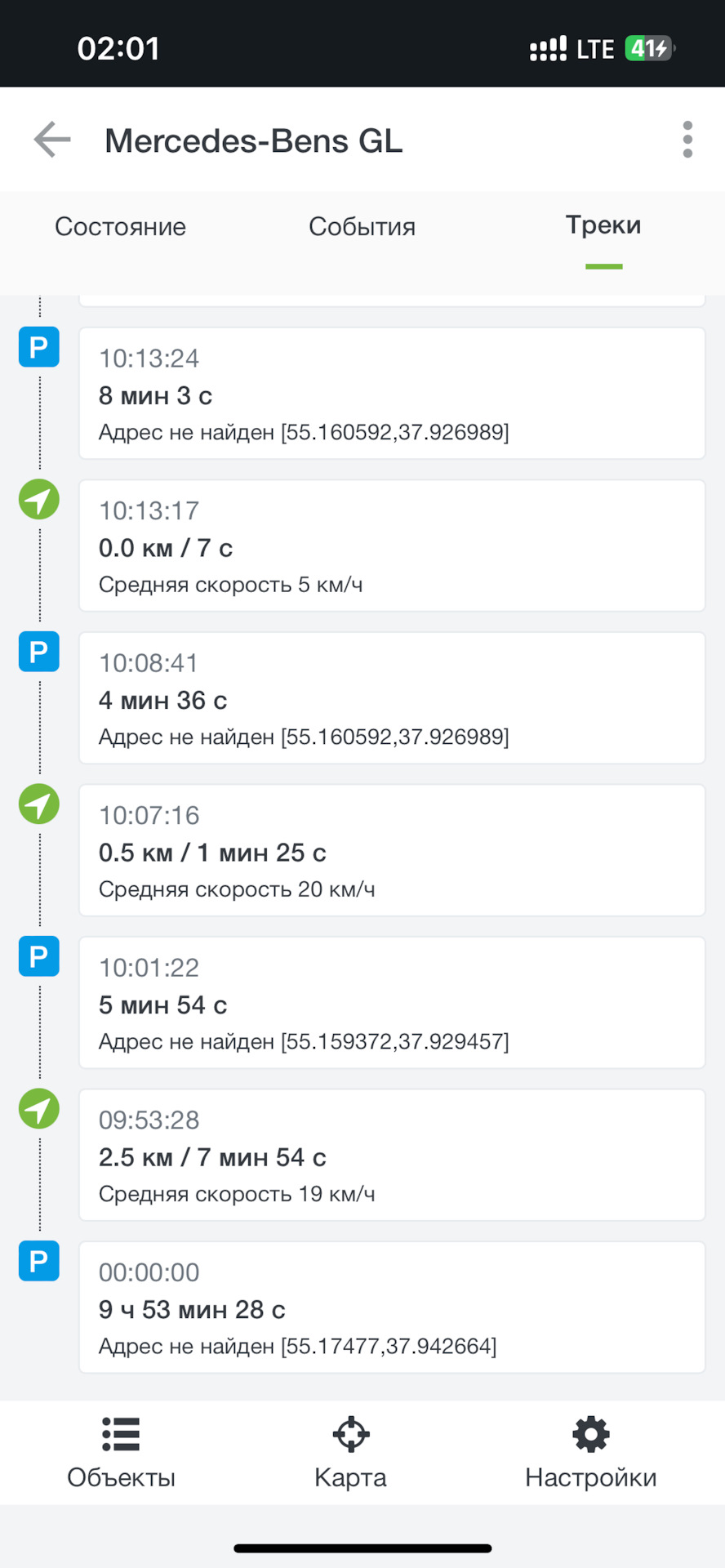The image size is (725, 1568).
Task: Open the 8 мин 3 с parking entry
Action: point(392,394)
